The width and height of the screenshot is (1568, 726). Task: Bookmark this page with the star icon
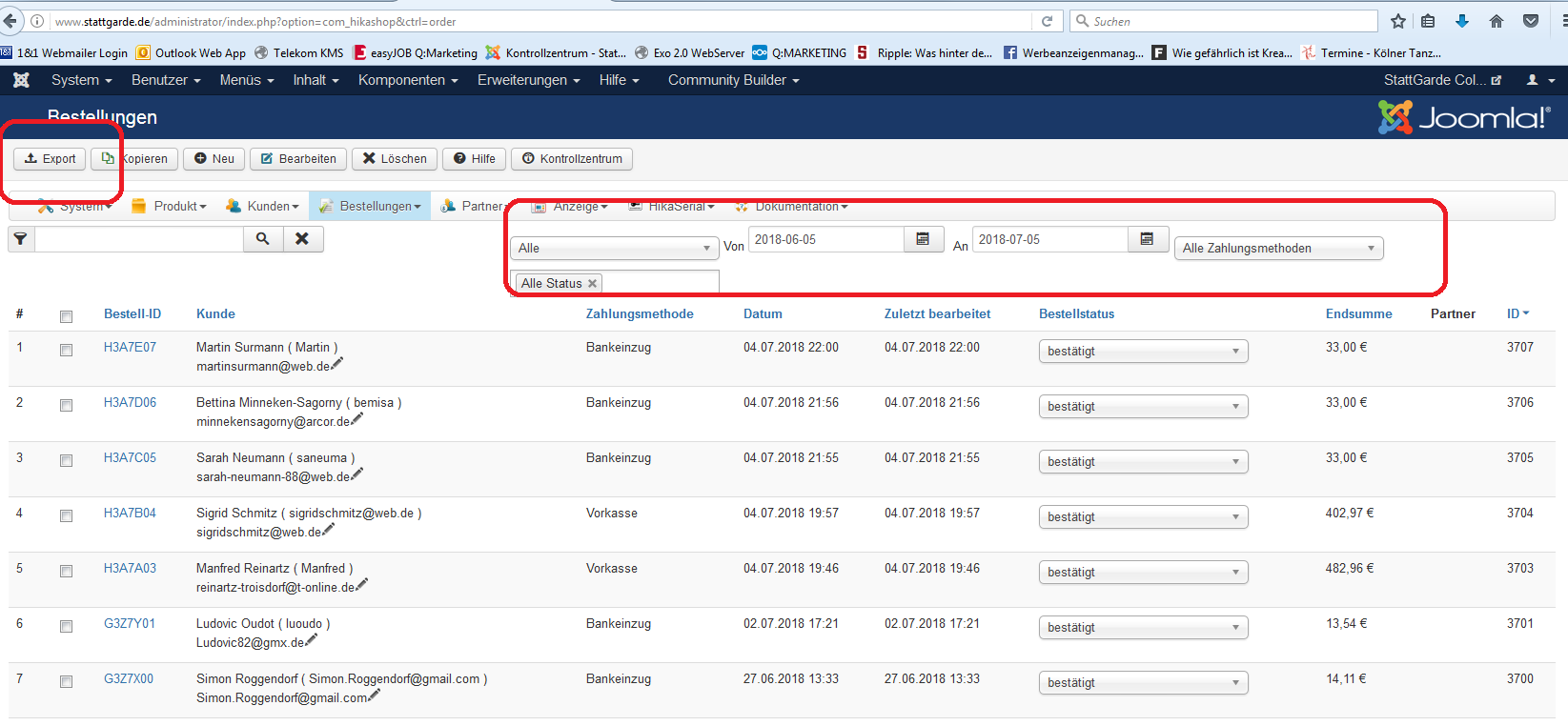(x=1398, y=21)
